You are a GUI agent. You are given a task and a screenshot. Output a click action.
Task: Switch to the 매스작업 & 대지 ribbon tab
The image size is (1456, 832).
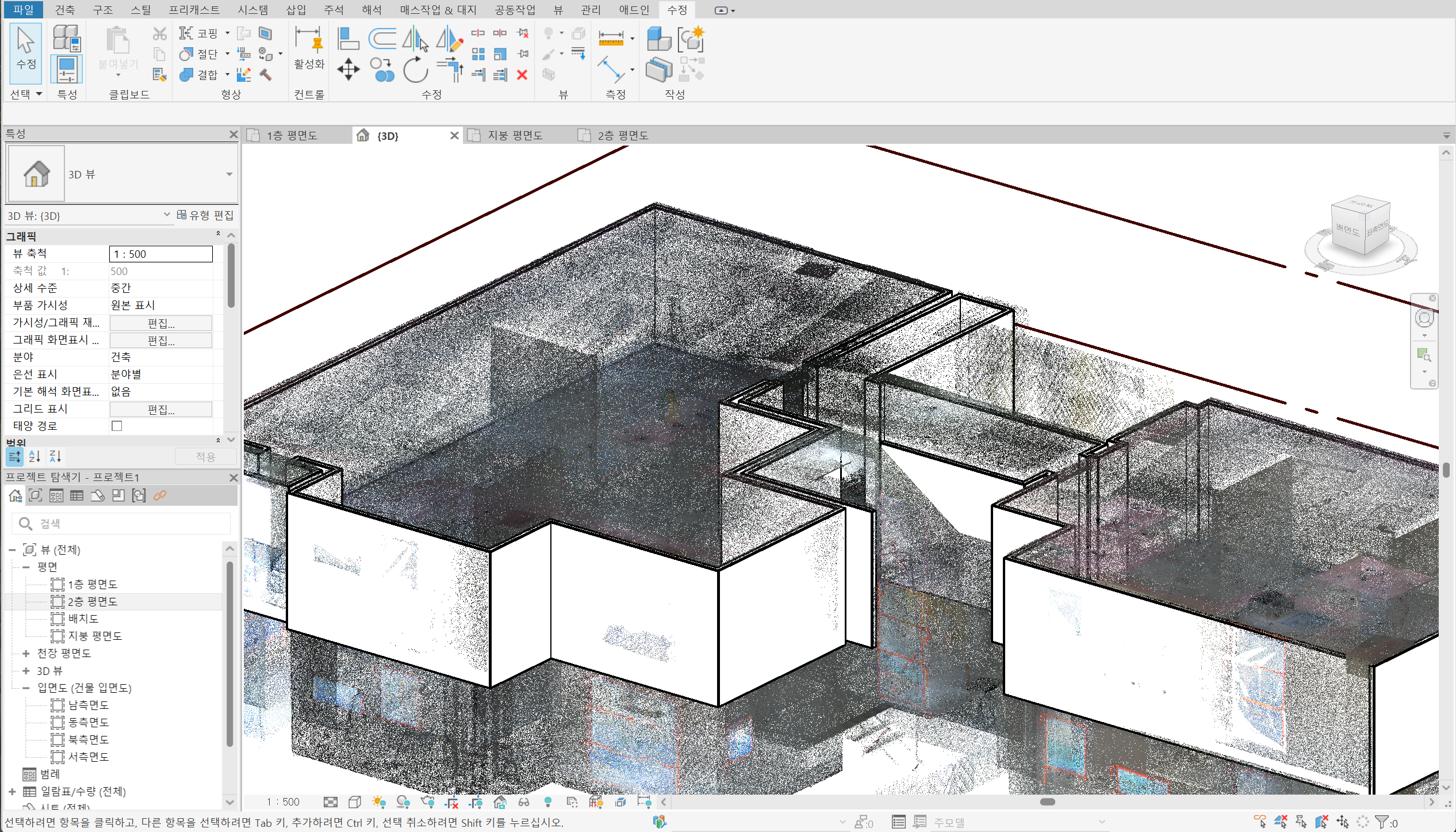[438, 9]
